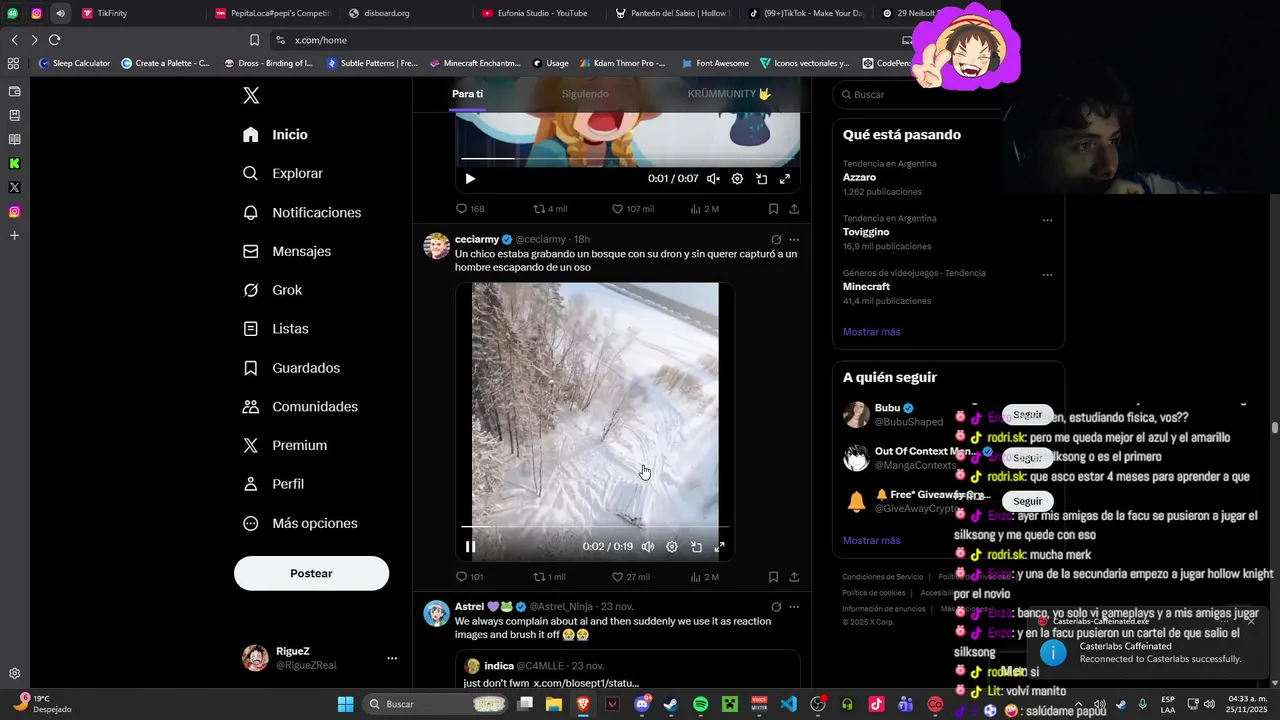Follow the Bubu account

[x=1027, y=414]
